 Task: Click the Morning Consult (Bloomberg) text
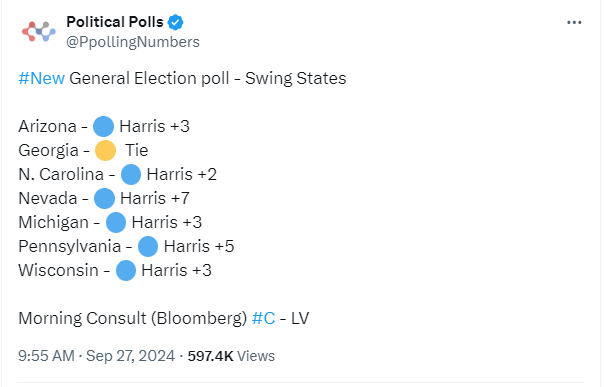point(133,318)
